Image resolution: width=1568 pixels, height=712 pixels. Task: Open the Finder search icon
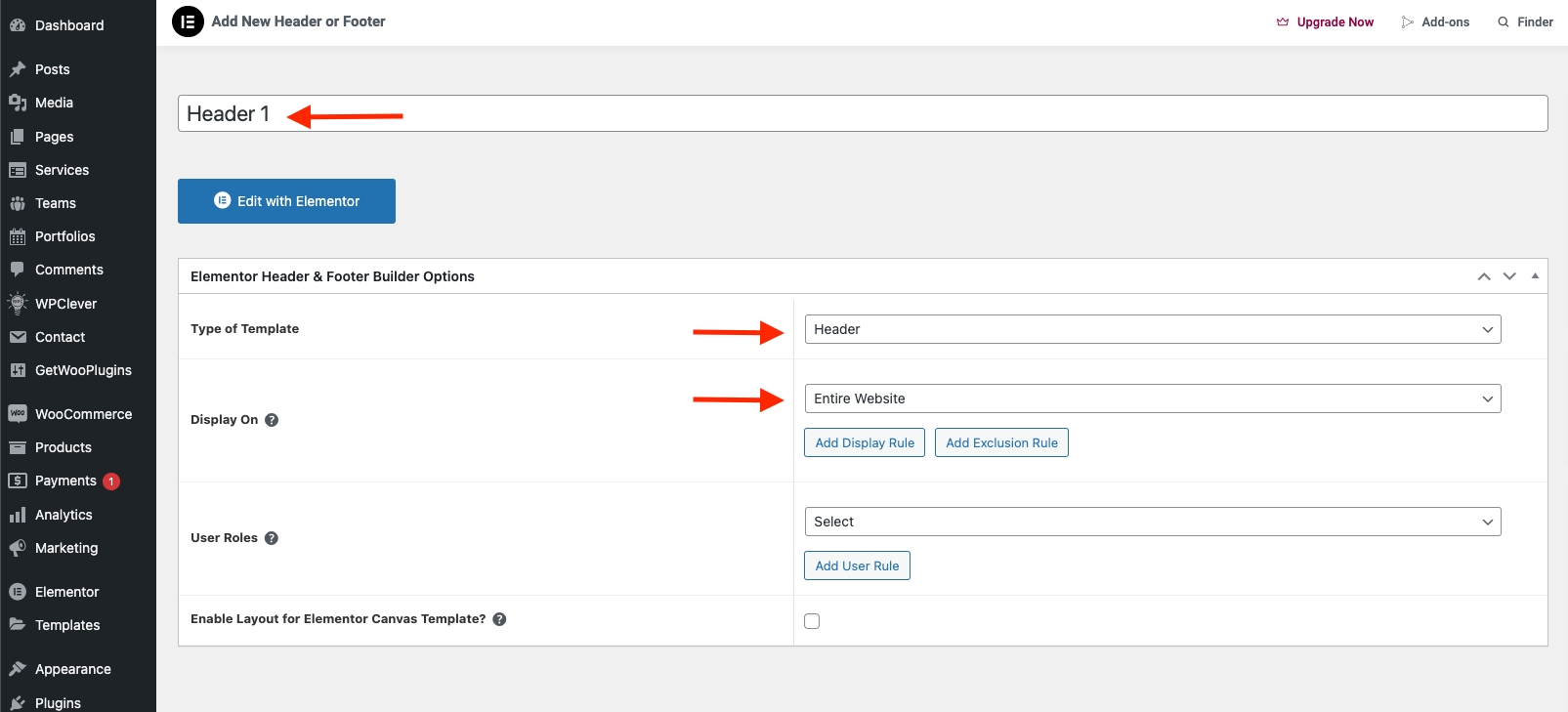[x=1503, y=22]
